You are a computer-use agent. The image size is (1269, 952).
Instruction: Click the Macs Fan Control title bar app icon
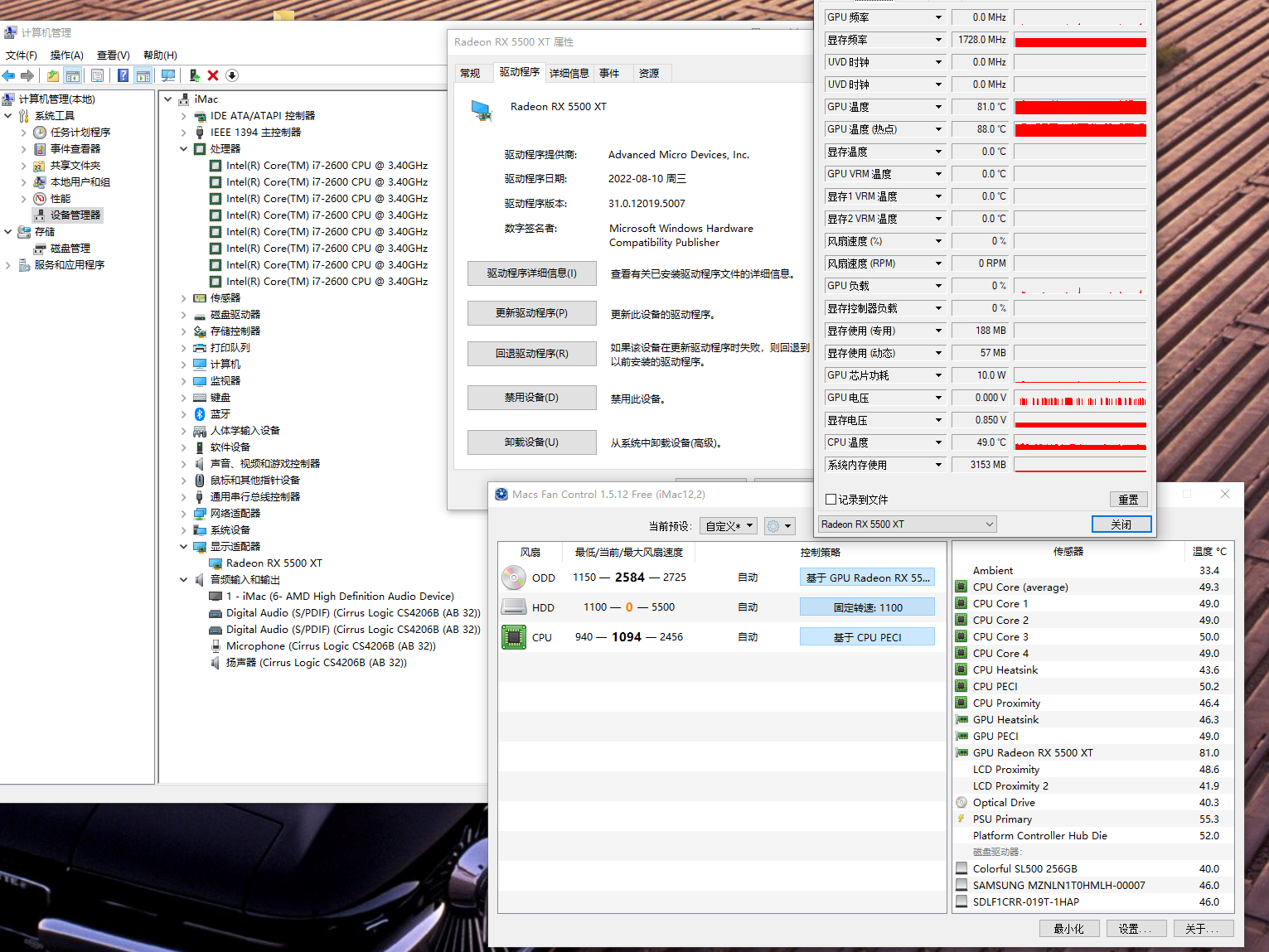(x=501, y=495)
